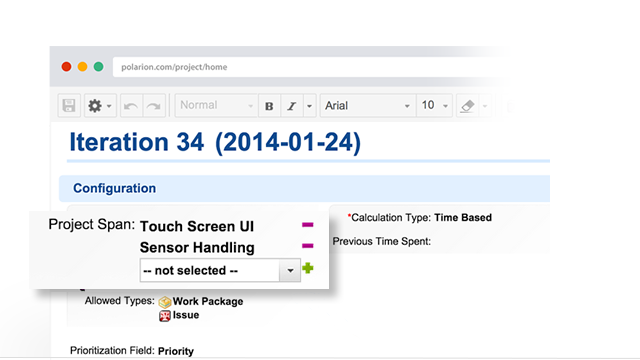Open the font size 10 dropdown
The image size is (640, 360).
434,106
